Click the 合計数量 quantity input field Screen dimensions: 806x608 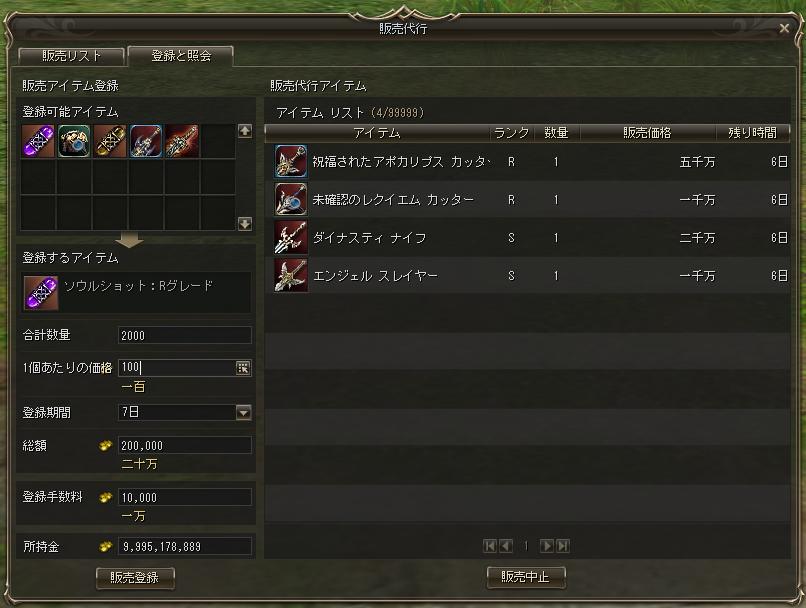(185, 335)
